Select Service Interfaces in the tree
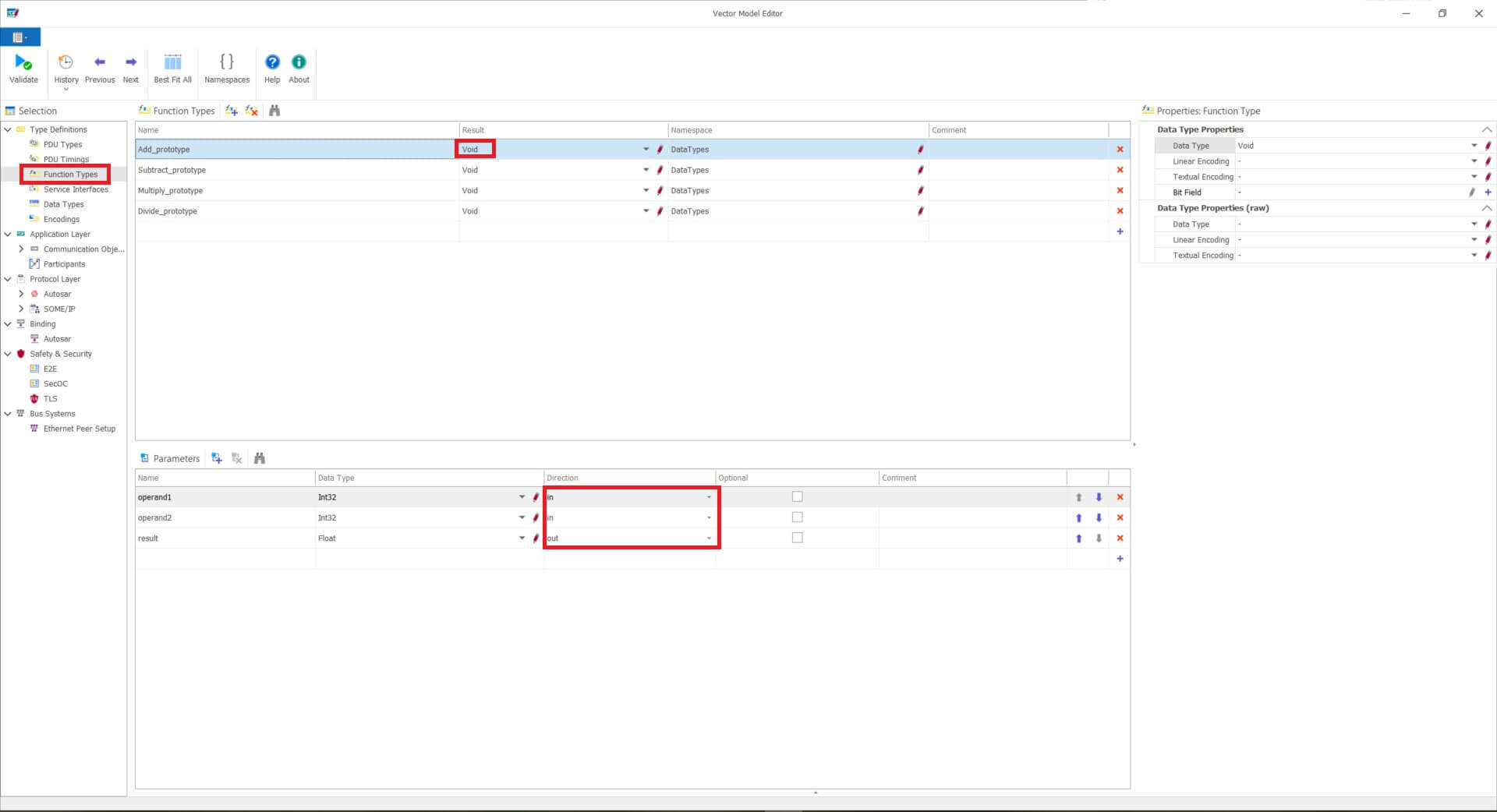This screenshot has width=1497, height=812. click(76, 189)
